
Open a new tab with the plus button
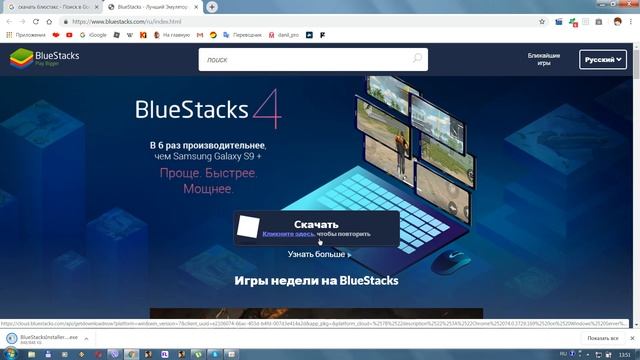coord(212,7)
